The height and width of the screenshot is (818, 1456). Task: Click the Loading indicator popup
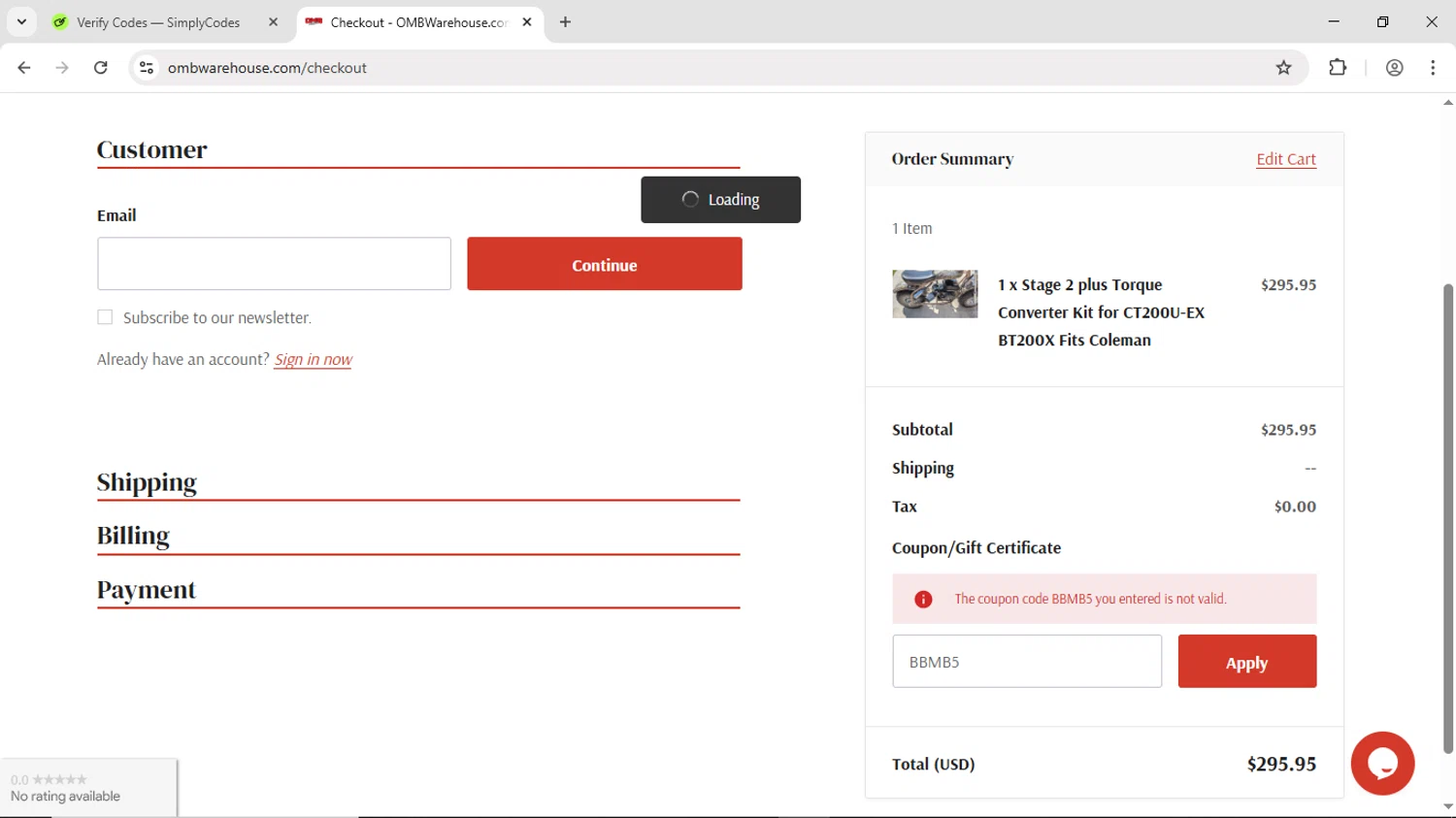[720, 200]
